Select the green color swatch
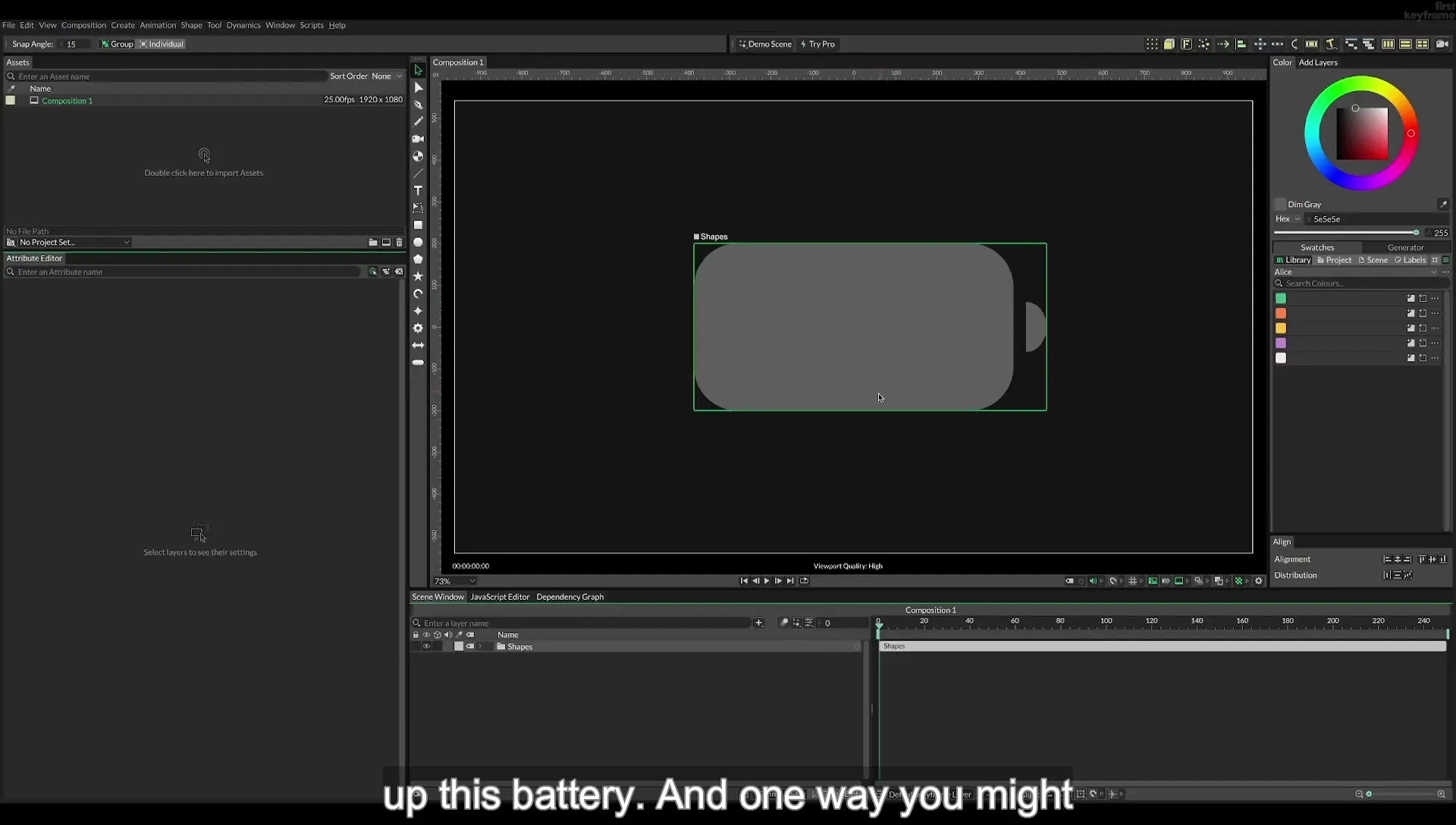This screenshot has width=1456, height=825. [x=1281, y=299]
